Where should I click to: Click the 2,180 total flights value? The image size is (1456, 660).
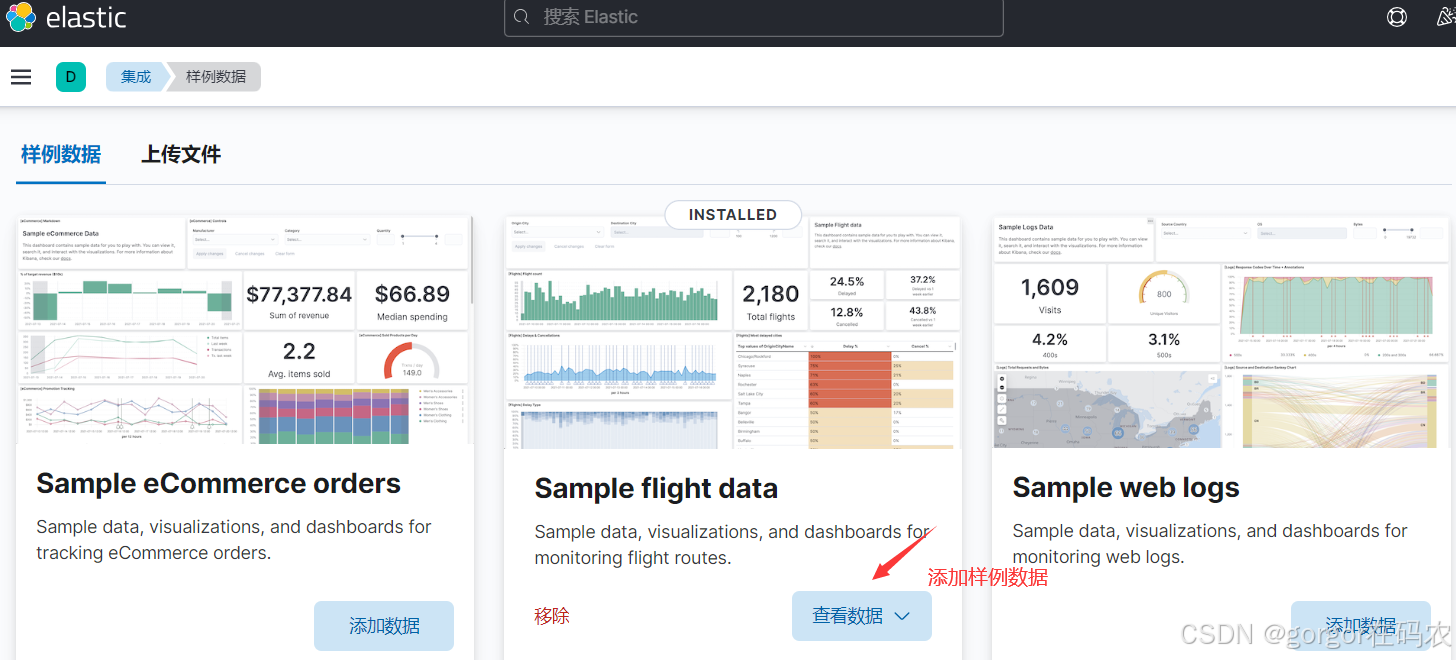771,294
